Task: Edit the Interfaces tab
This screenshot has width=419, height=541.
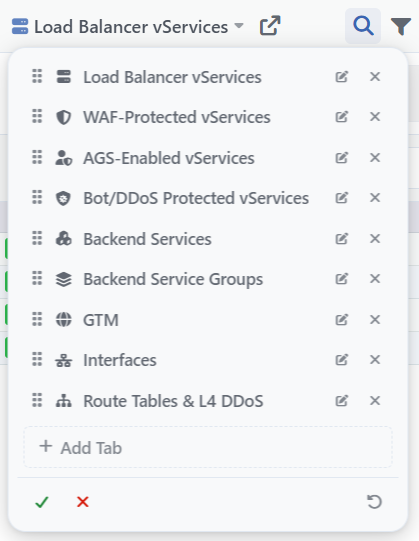Action: (341, 360)
